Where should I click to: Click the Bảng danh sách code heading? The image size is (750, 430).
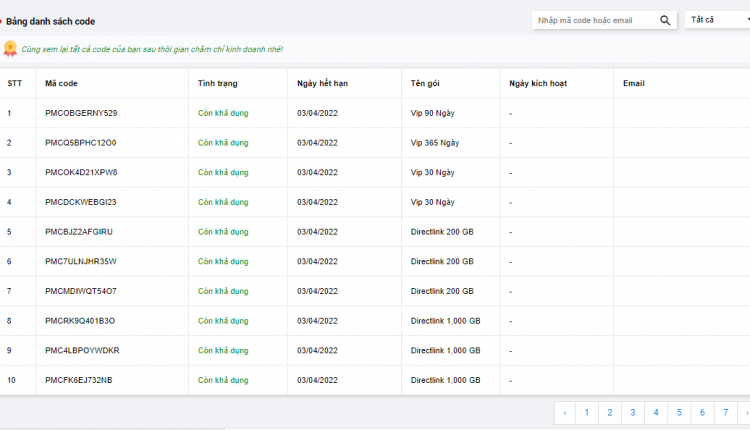click(51, 22)
